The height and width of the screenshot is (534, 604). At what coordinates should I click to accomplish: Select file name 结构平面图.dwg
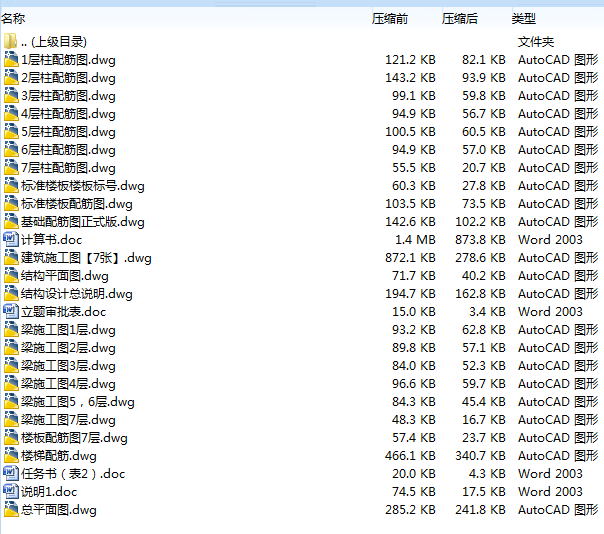[x=65, y=276]
